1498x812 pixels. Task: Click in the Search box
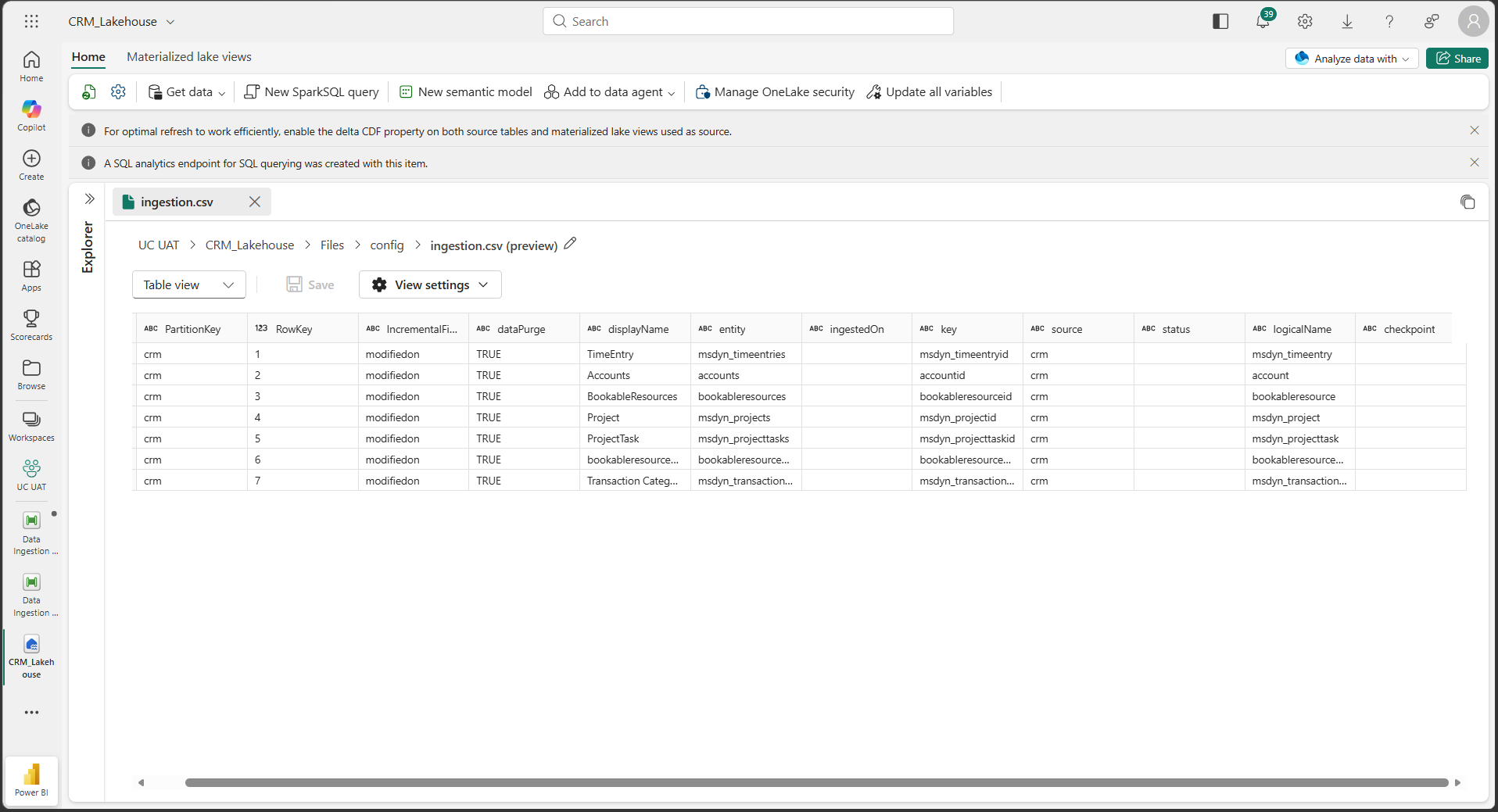tap(748, 21)
